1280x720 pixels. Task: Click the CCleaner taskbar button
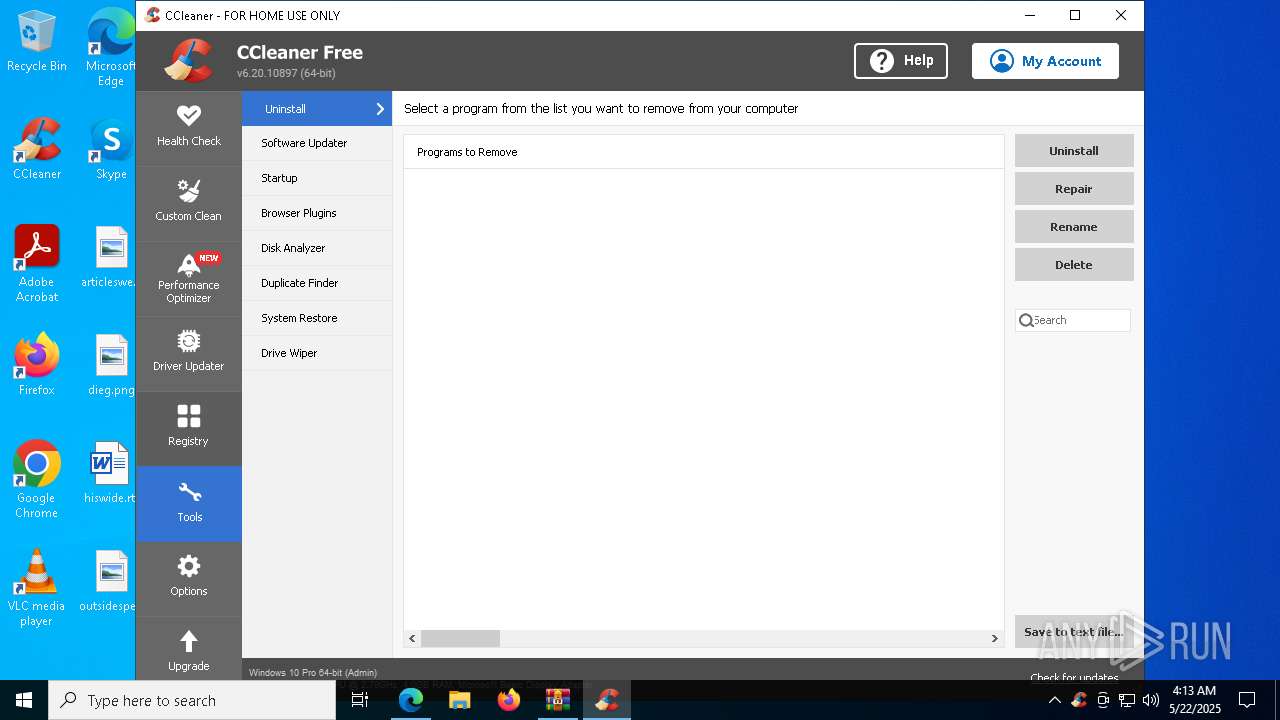point(607,700)
